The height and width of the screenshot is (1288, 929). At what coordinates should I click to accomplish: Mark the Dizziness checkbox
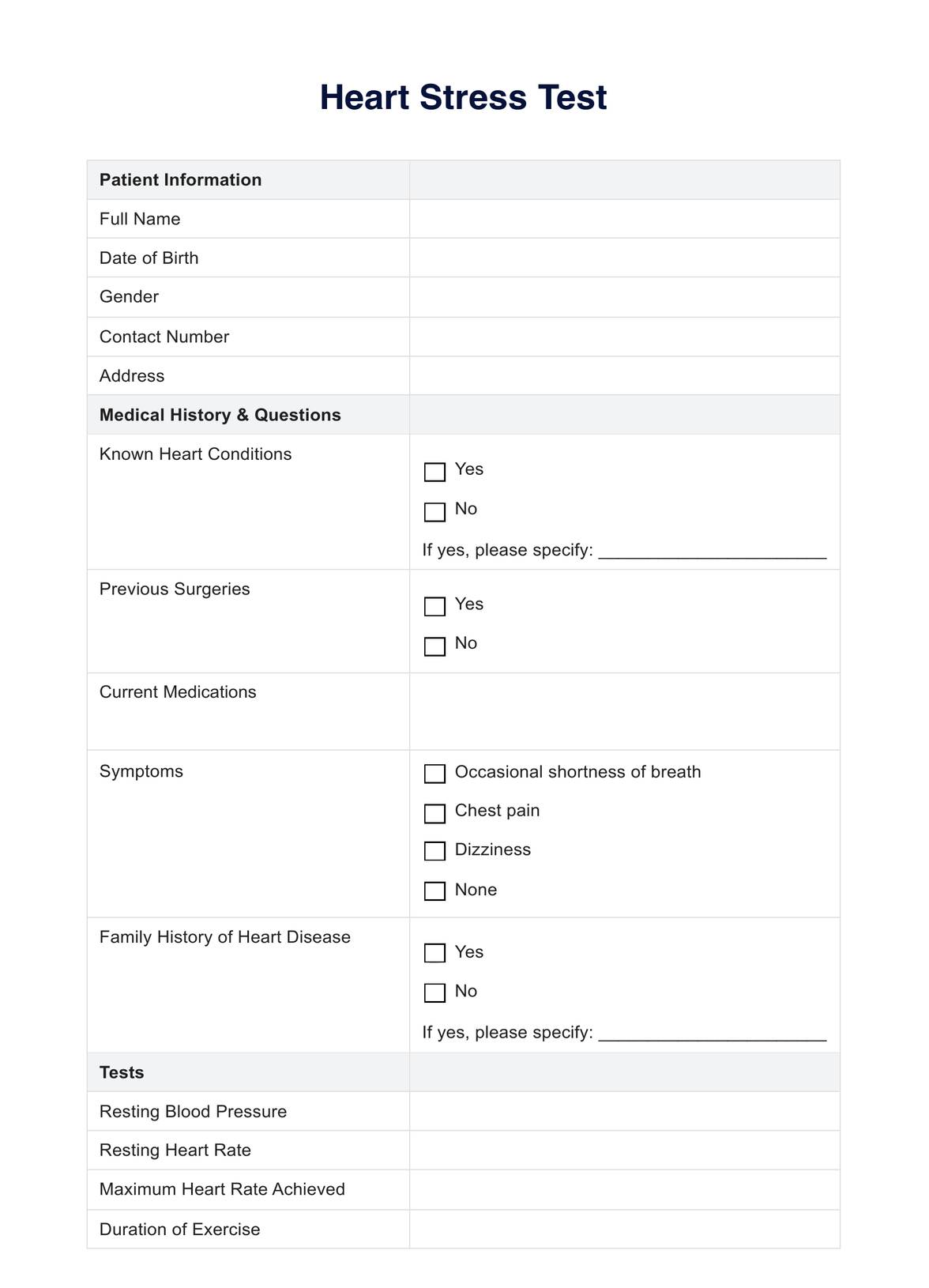434,850
